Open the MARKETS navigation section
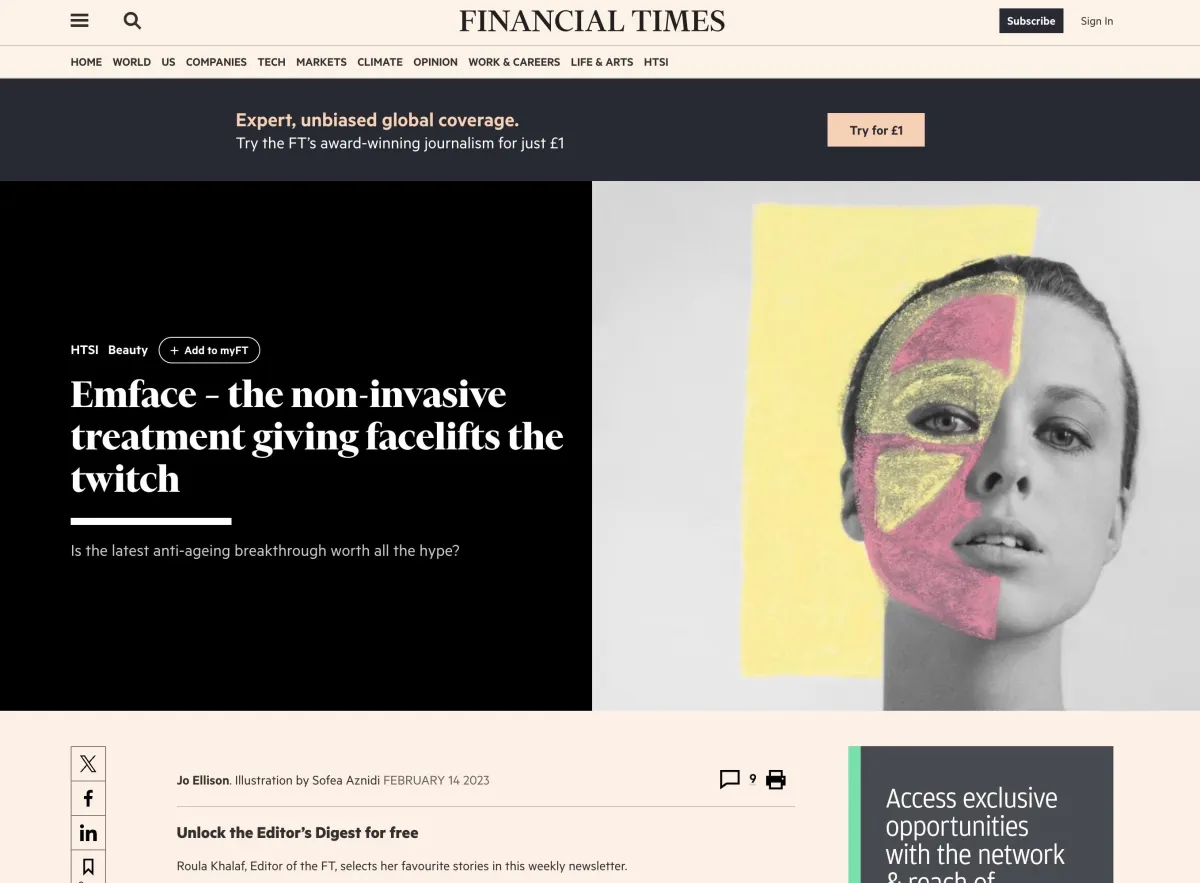Screen dimensions: 1200x883 pos(321,62)
